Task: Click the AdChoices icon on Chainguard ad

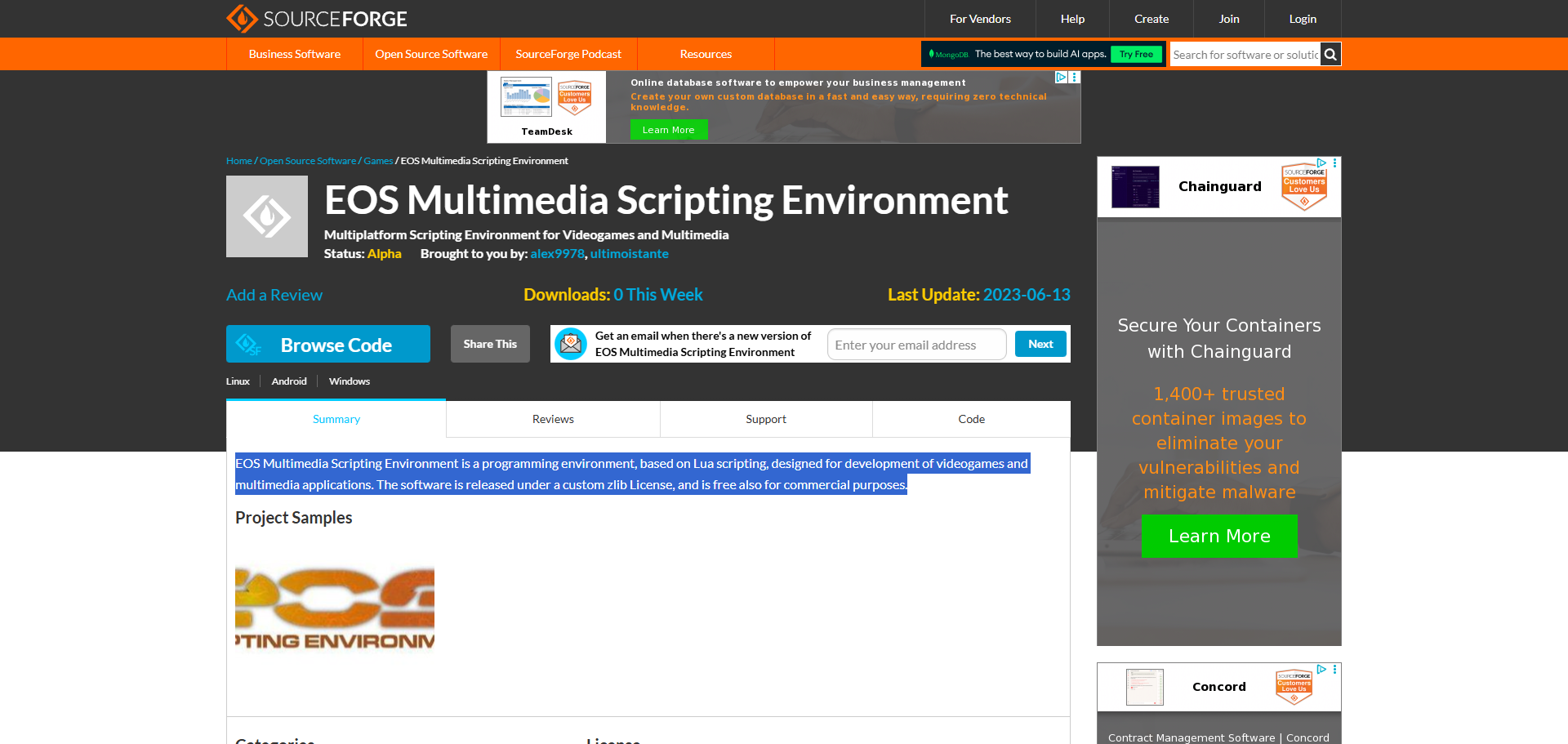Action: click(x=1321, y=163)
